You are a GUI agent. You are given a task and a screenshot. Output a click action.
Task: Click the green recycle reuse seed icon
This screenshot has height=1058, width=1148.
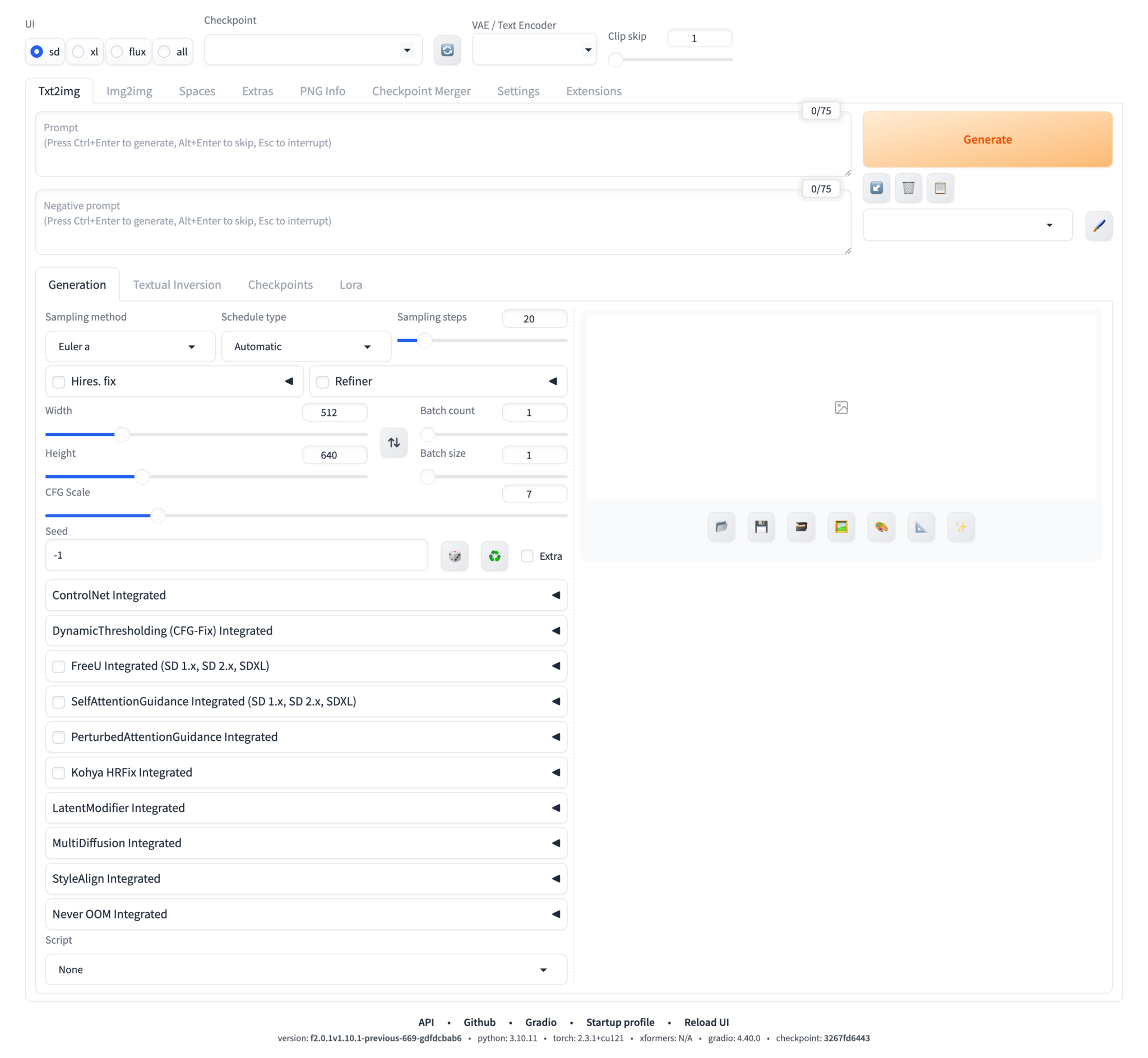(495, 556)
